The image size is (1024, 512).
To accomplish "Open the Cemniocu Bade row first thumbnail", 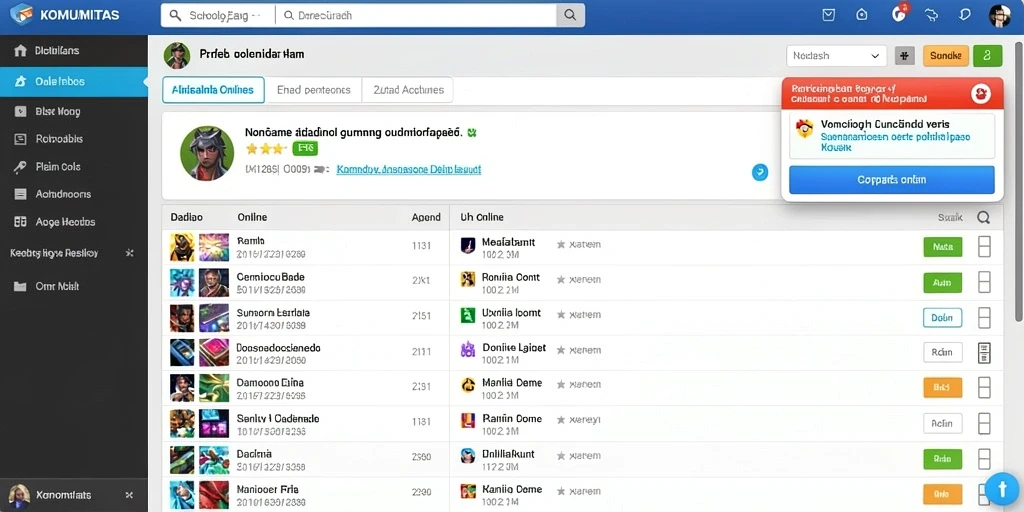I will (182, 283).
